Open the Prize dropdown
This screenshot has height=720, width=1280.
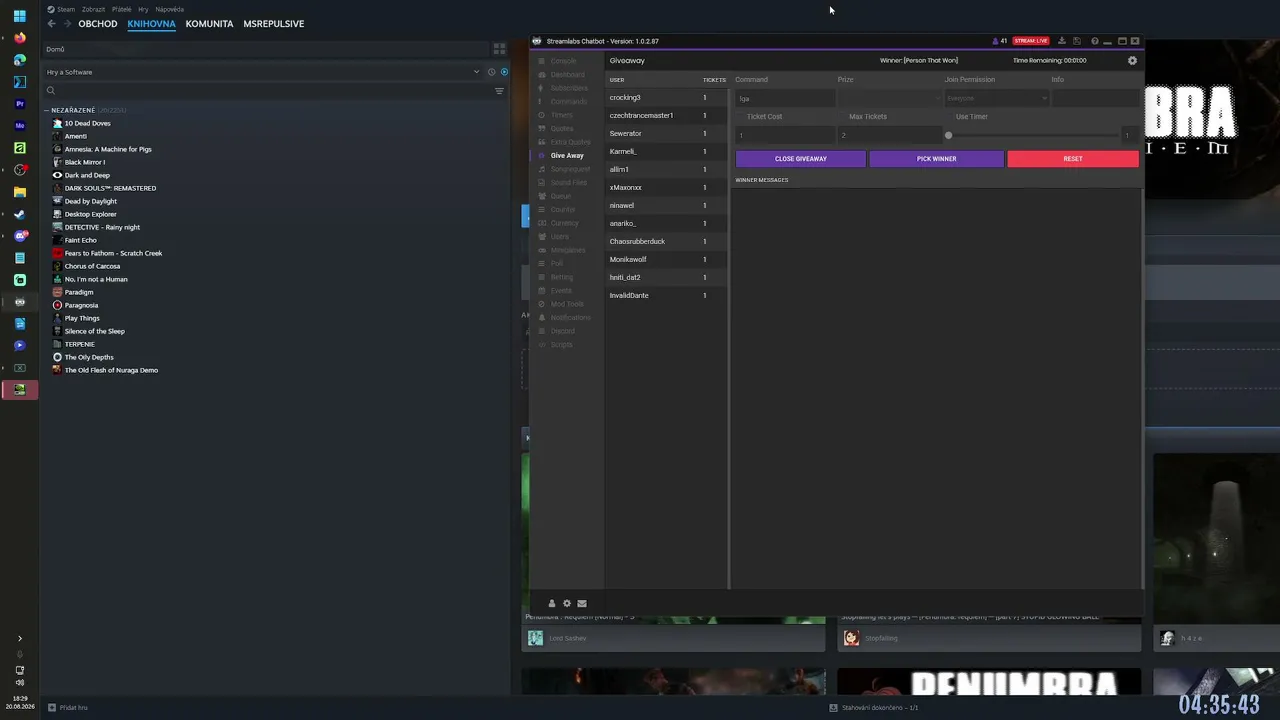(x=890, y=98)
